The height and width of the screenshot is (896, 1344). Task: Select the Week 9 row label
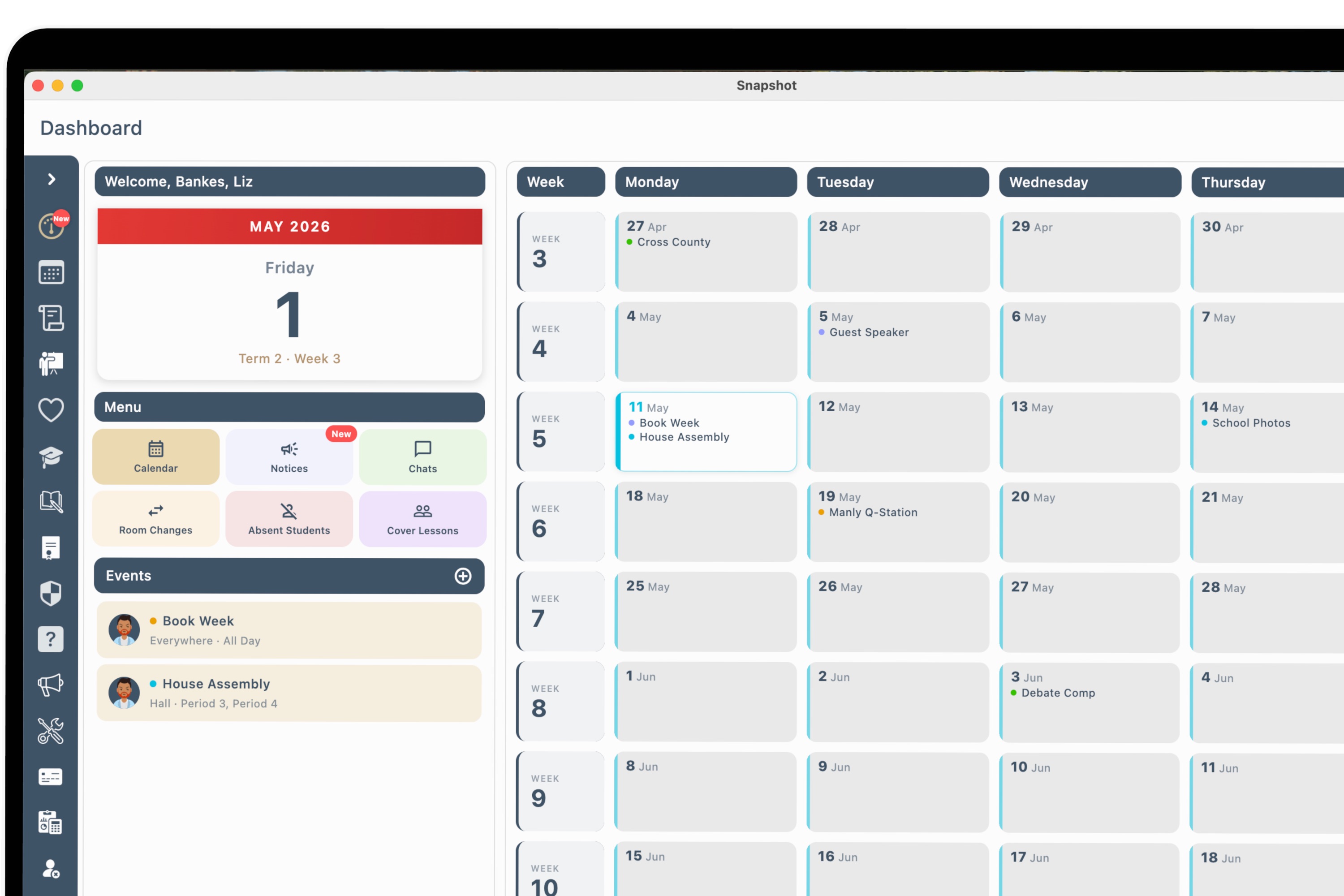(x=560, y=792)
